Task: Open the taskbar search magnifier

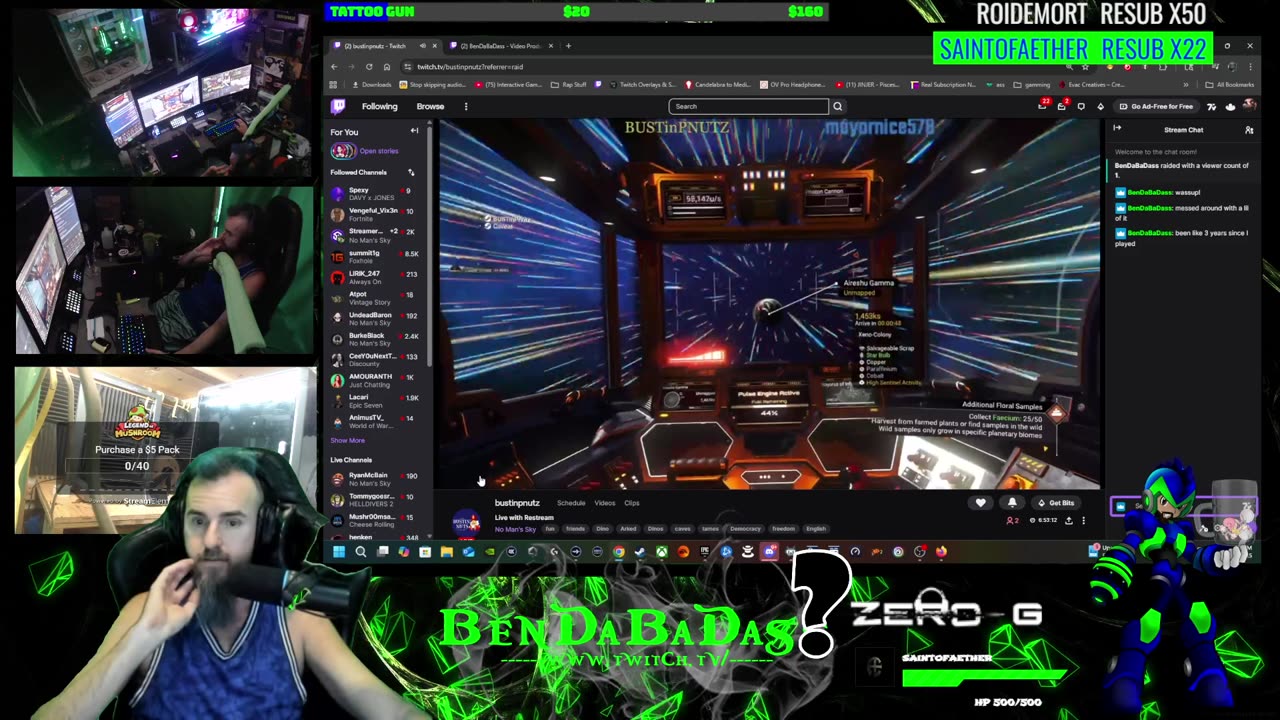Action: coord(361,551)
